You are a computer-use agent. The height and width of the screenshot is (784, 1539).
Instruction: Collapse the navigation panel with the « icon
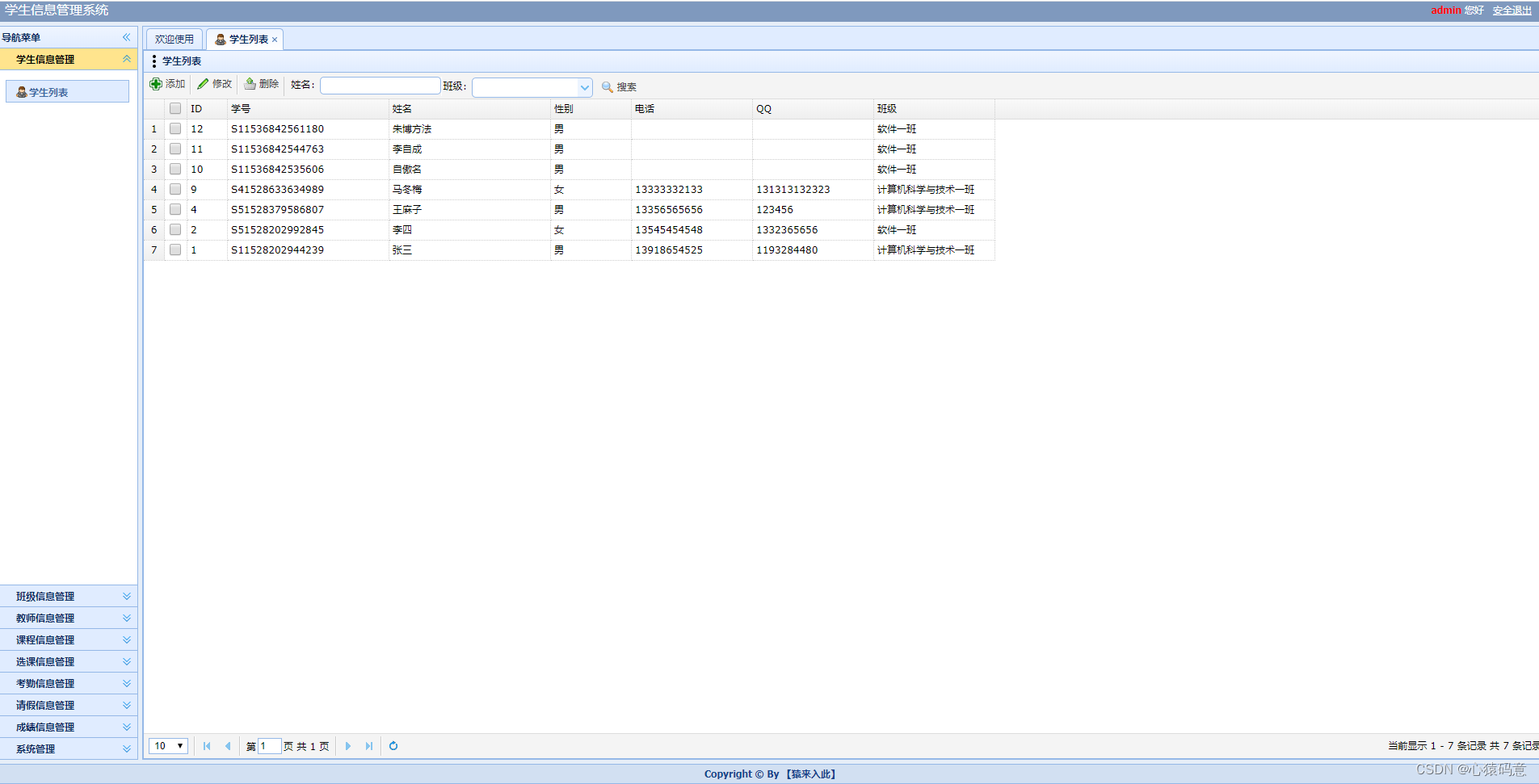[126, 37]
